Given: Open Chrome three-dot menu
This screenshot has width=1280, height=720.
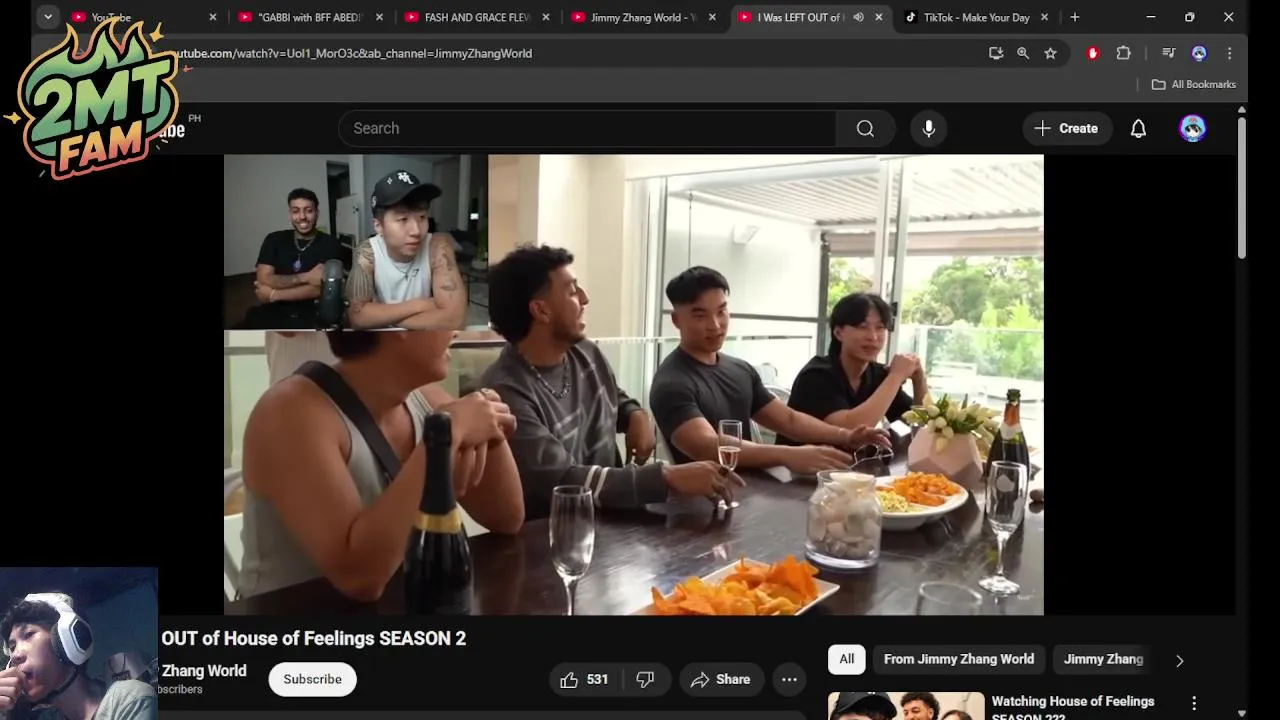Looking at the screenshot, I should point(1229,53).
